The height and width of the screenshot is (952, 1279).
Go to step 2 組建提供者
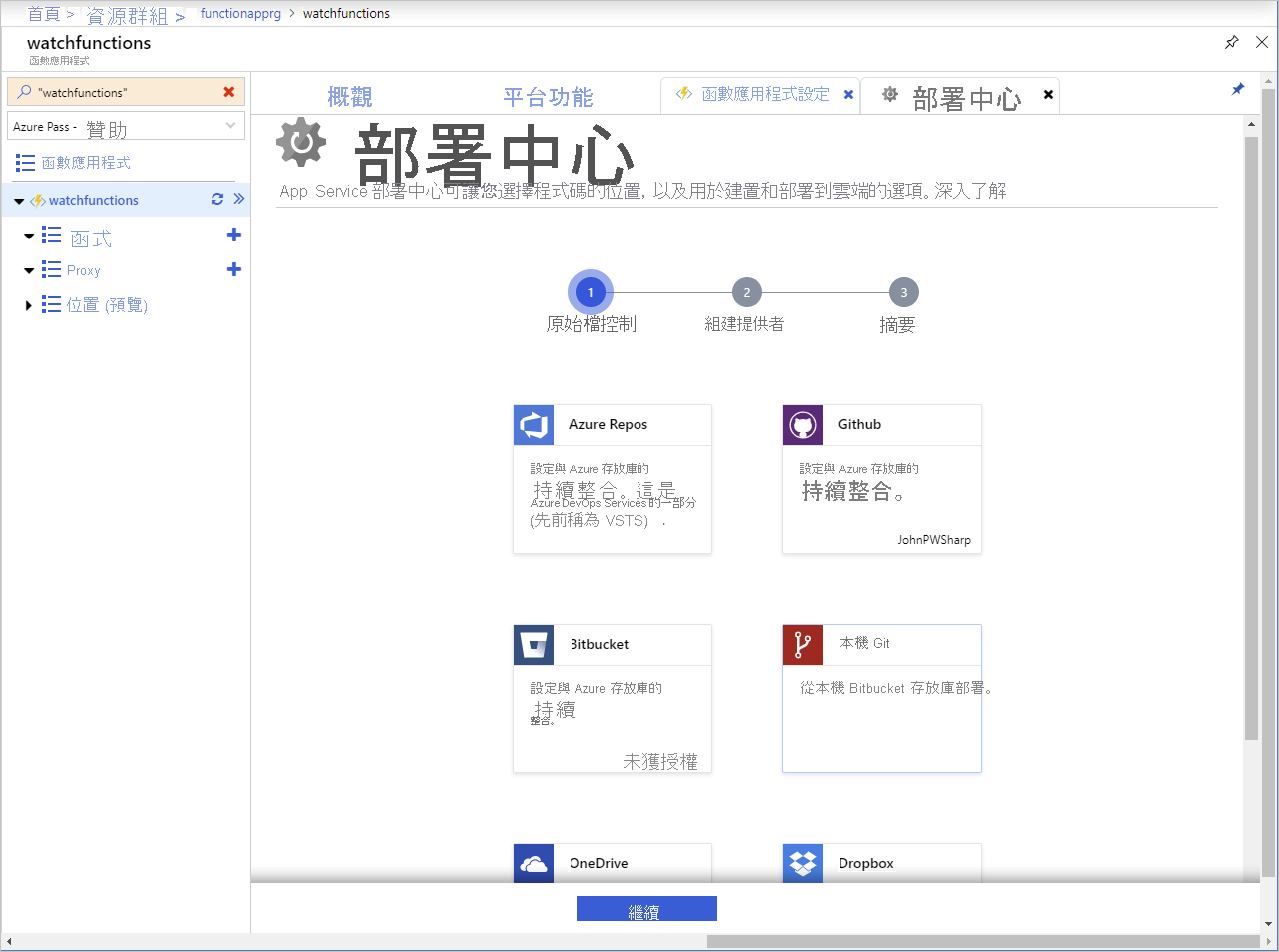pyautogui.click(x=746, y=292)
